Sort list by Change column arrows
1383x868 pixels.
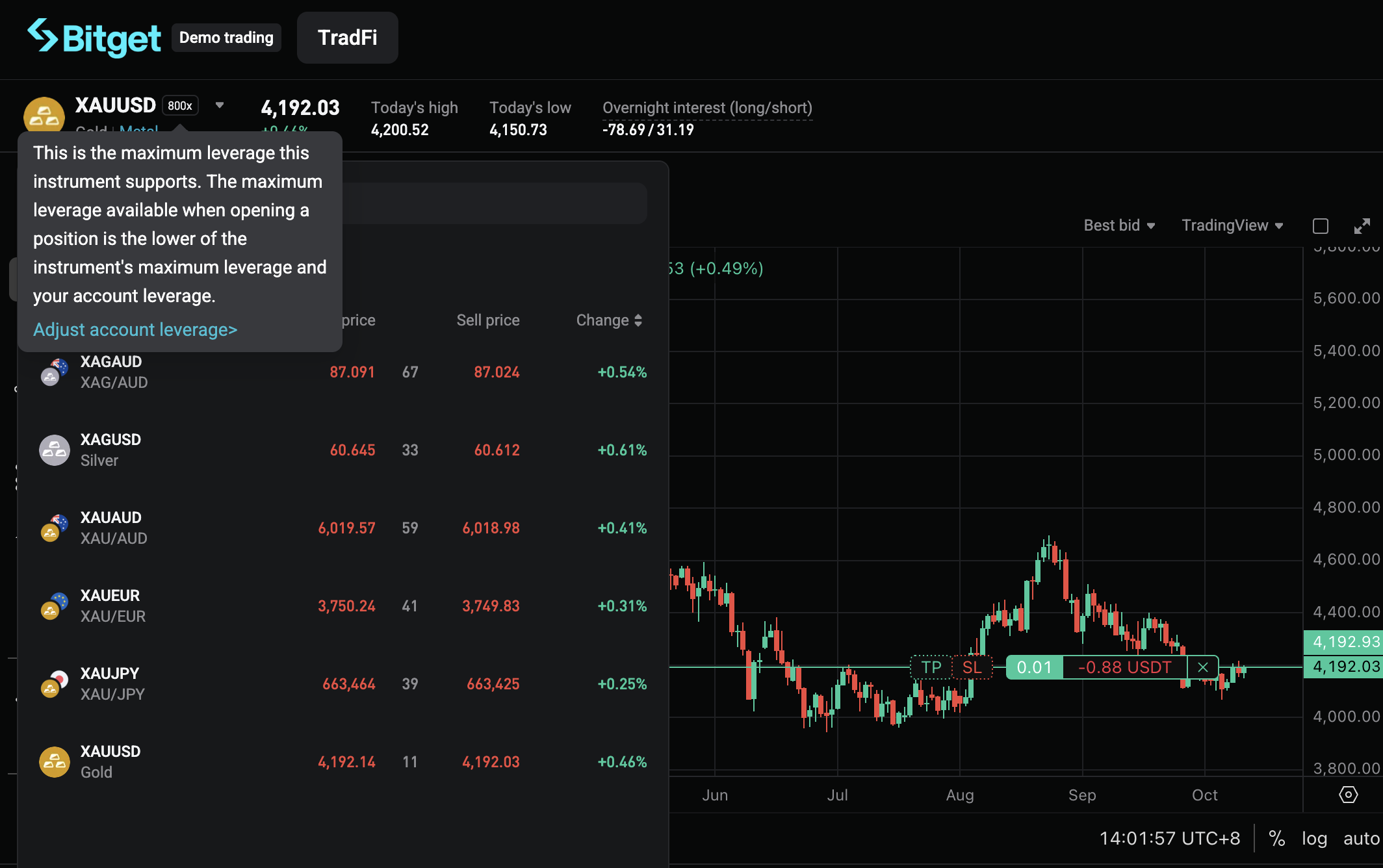click(638, 320)
